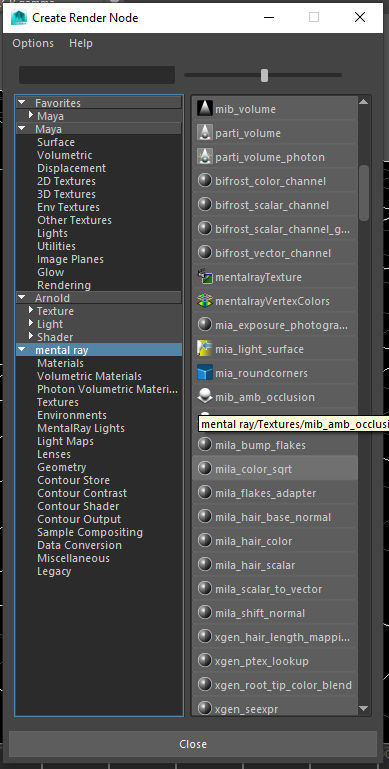The image size is (389, 769).
Task: Click the bifrost_scalar_channel sphere icon
Action: tap(205, 205)
